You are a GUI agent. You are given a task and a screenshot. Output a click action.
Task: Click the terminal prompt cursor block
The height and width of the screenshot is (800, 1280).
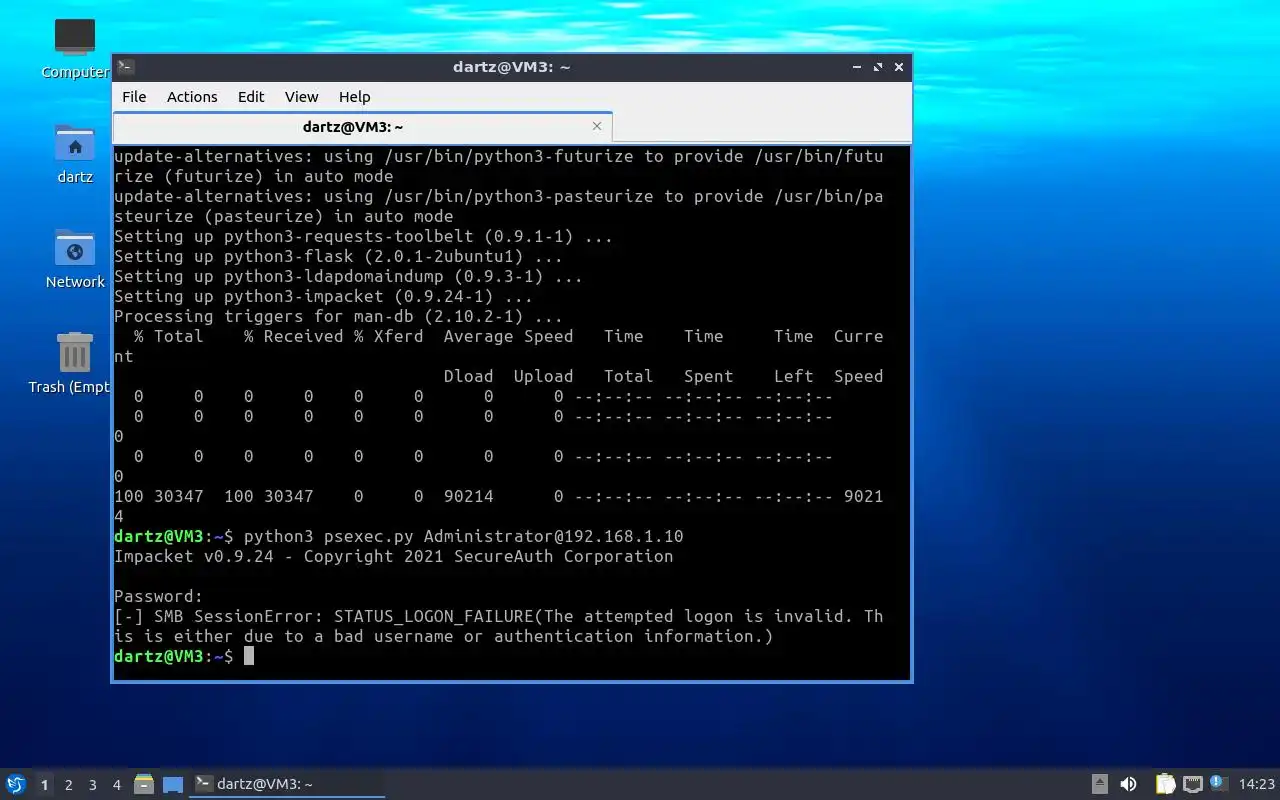pyautogui.click(x=249, y=656)
